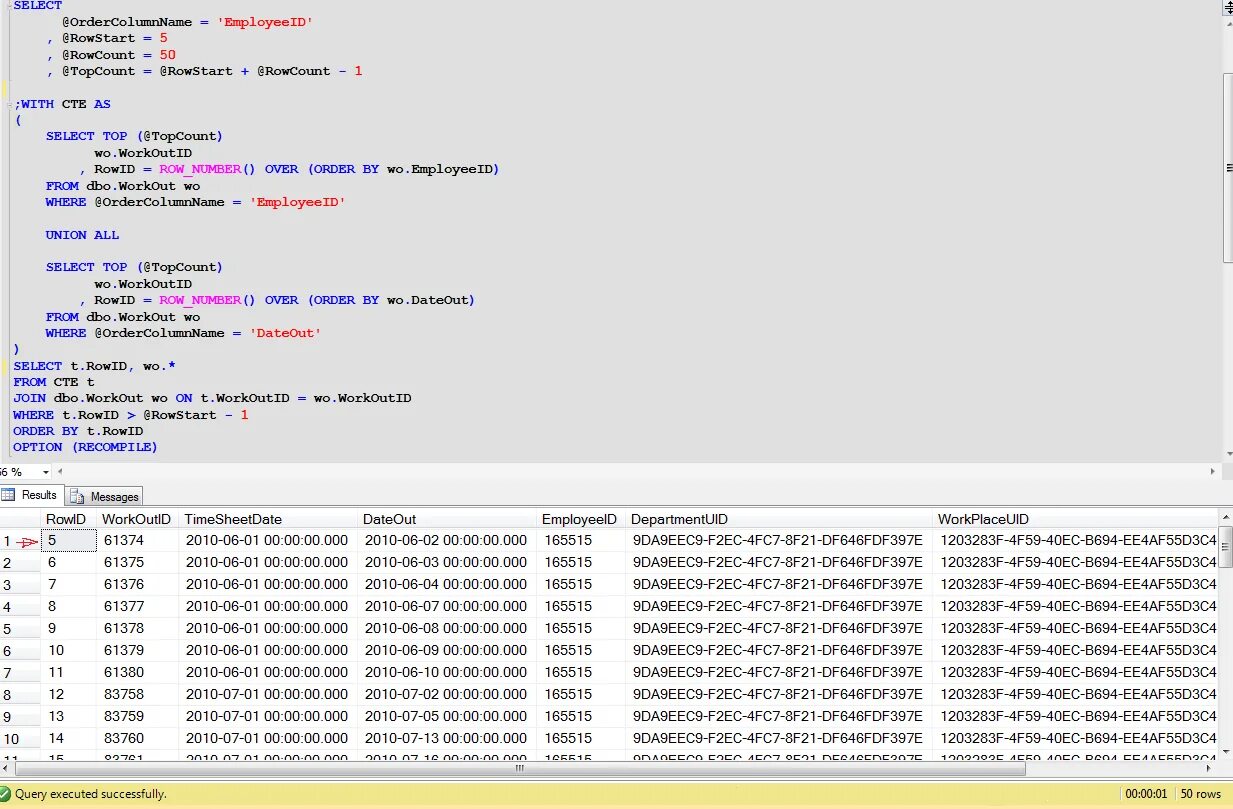Click the 'WHERE t.RowID > @RowStart - 1' line

click(x=131, y=415)
